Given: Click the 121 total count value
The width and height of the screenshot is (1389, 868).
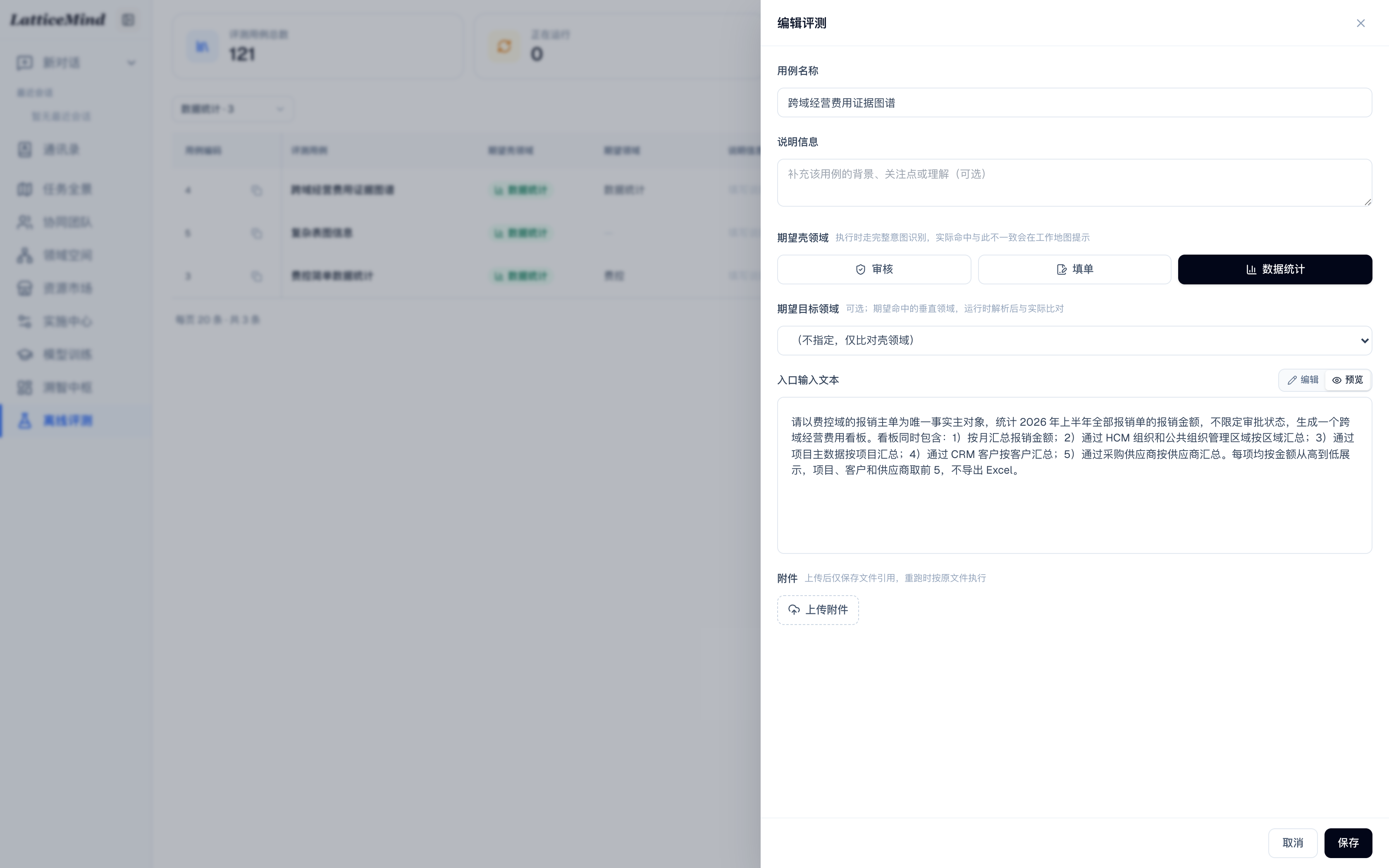Looking at the screenshot, I should pyautogui.click(x=242, y=55).
